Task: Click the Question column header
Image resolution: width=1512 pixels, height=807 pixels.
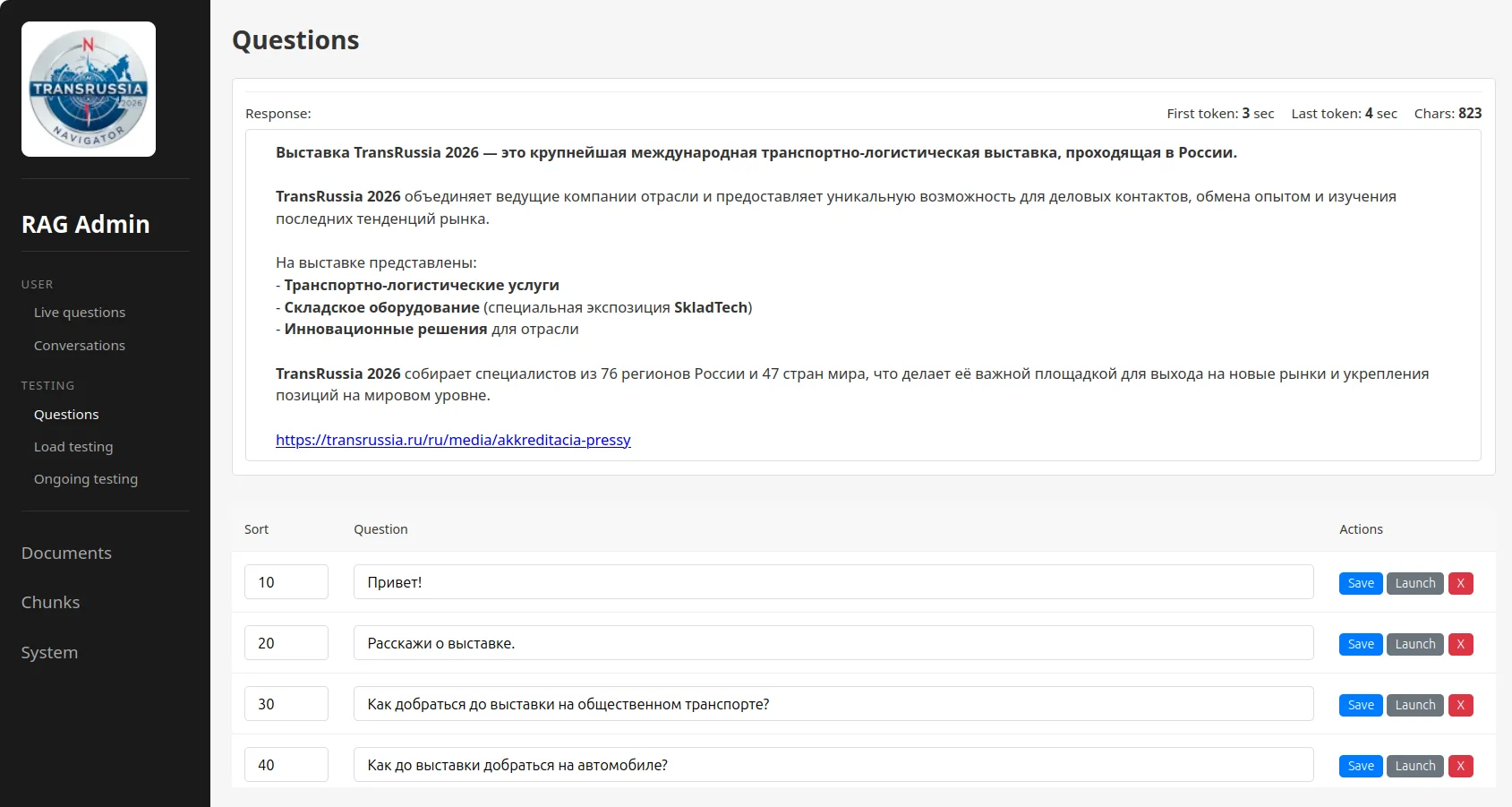Action: coord(380,529)
